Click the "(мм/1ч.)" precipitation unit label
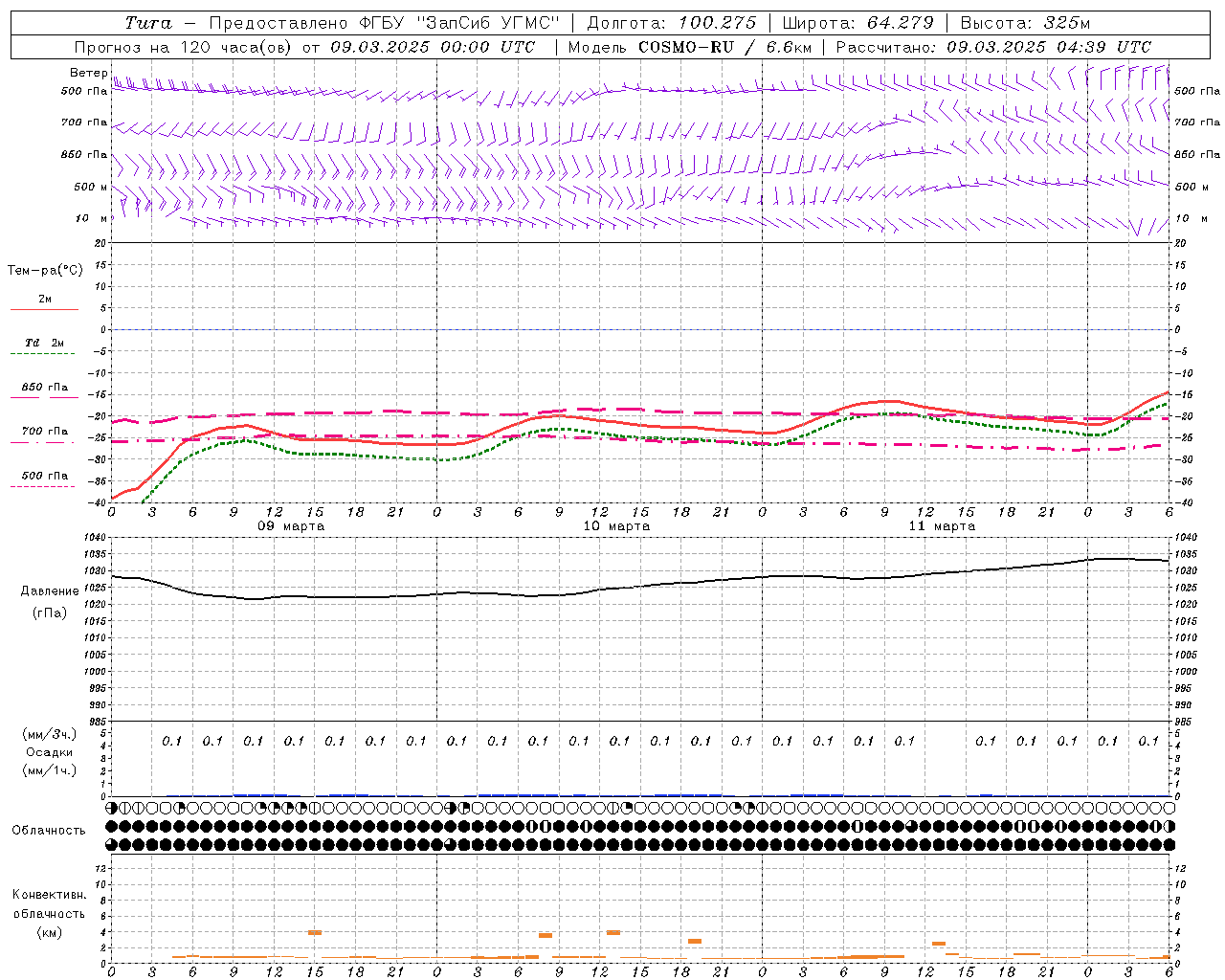 (50, 770)
